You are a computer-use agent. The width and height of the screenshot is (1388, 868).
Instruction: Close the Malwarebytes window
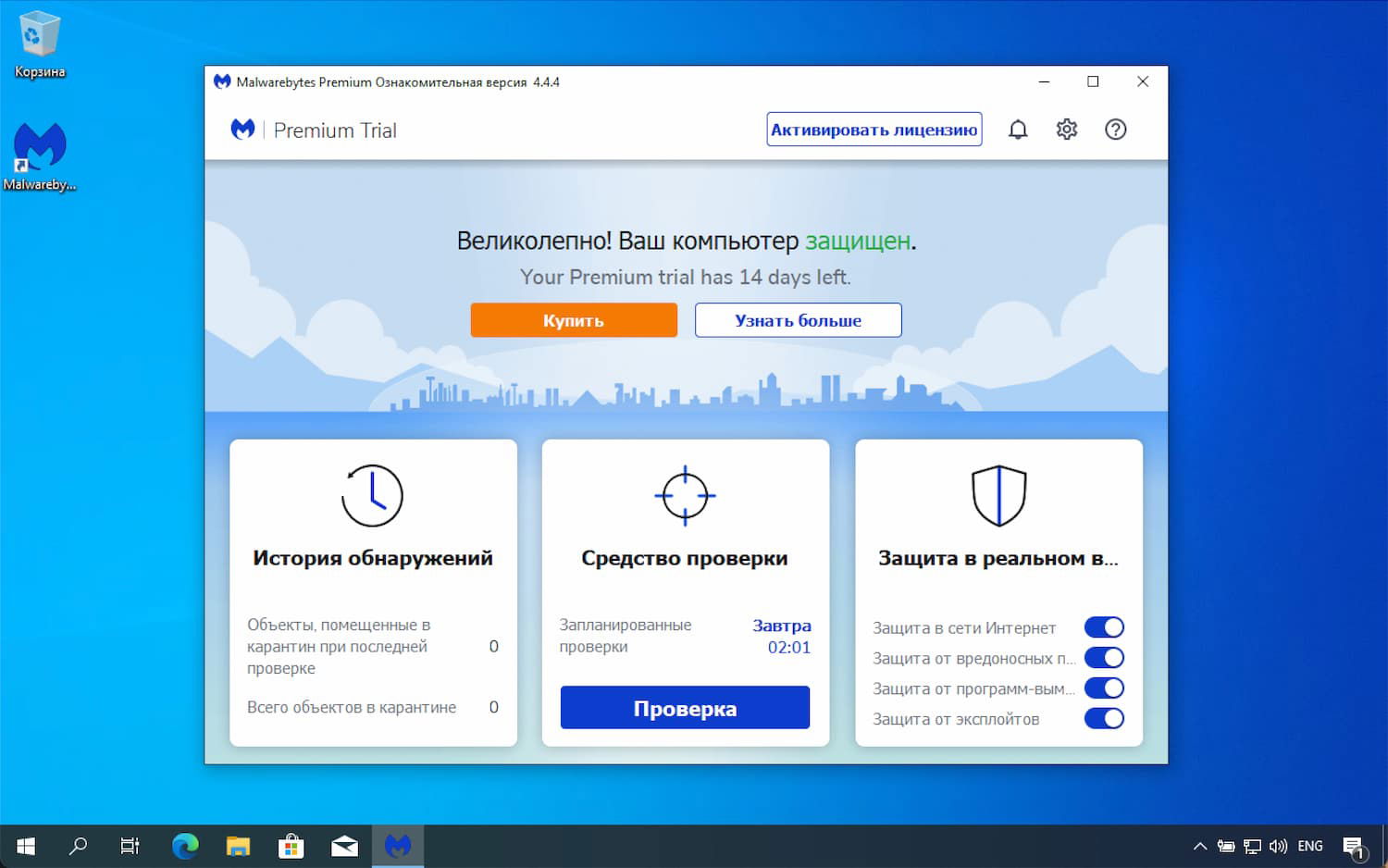click(x=1143, y=81)
